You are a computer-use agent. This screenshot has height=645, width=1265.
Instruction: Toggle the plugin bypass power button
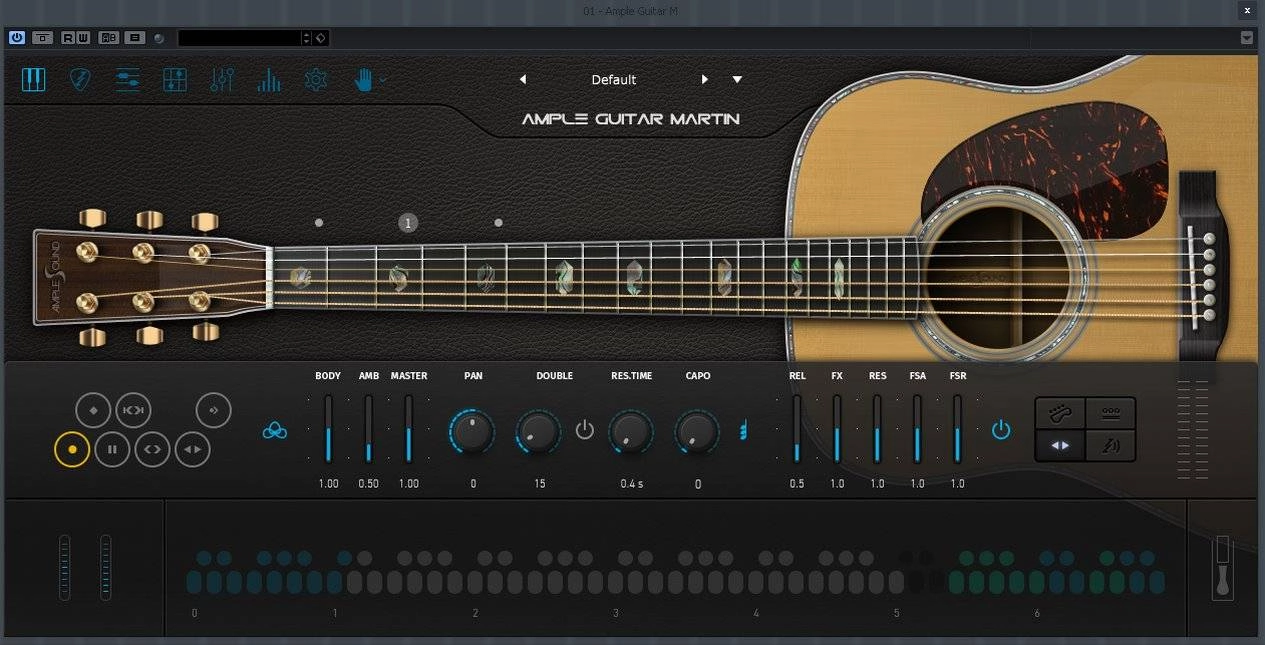pos(17,38)
